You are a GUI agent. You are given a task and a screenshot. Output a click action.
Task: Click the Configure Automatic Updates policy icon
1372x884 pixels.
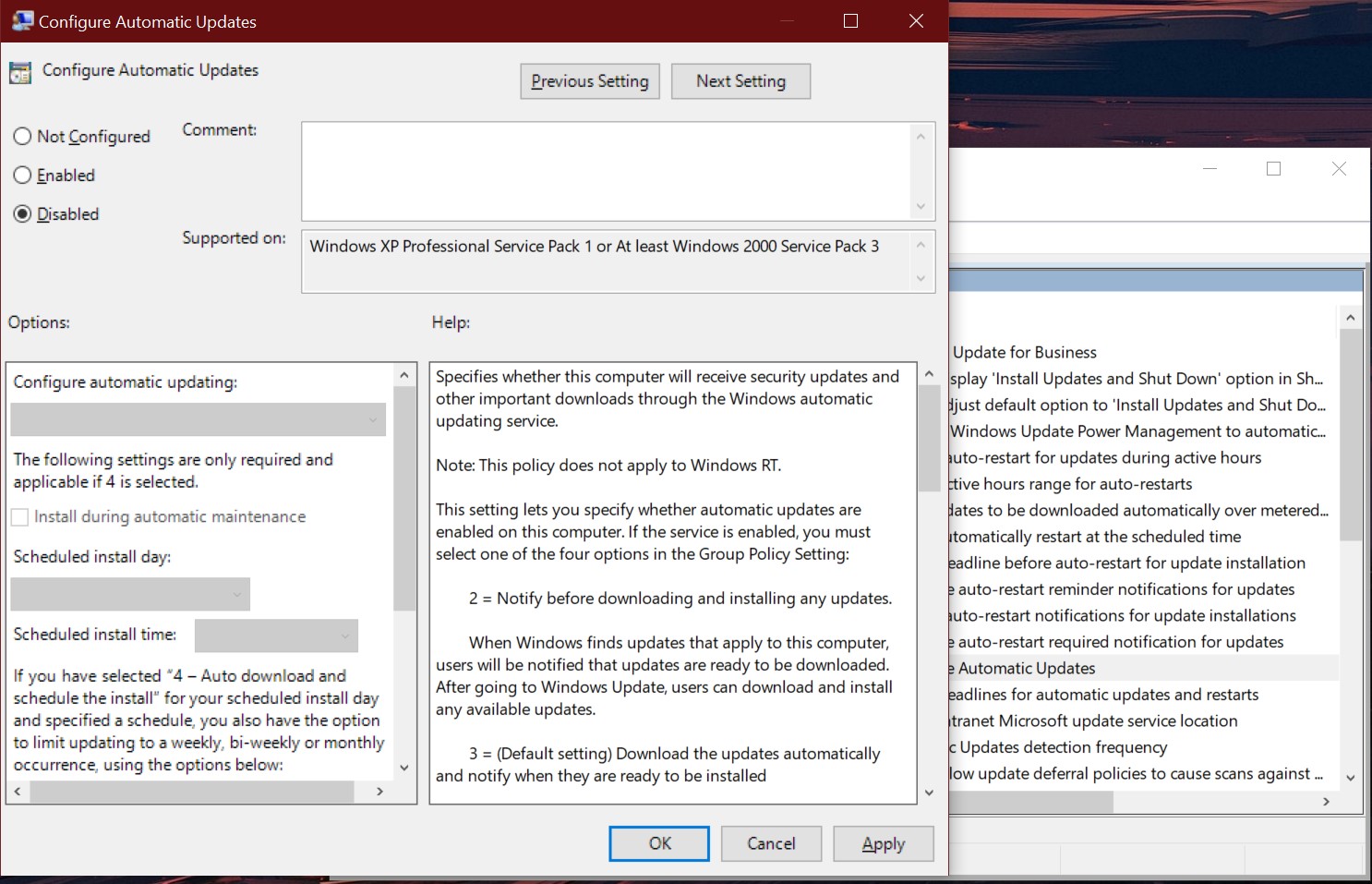pyautogui.click(x=20, y=72)
